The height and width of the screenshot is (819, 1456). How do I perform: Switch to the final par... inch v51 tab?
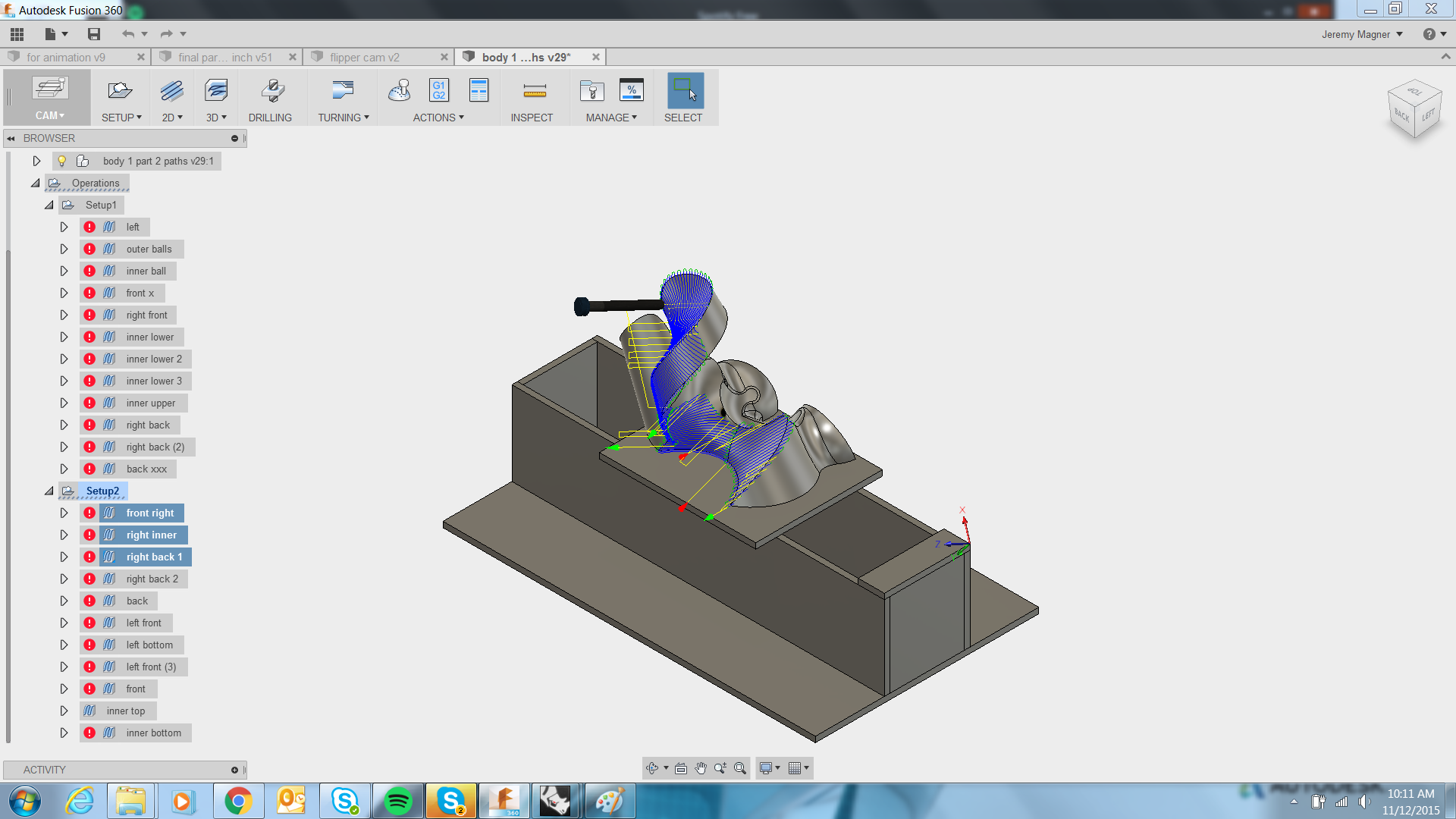click(x=227, y=57)
